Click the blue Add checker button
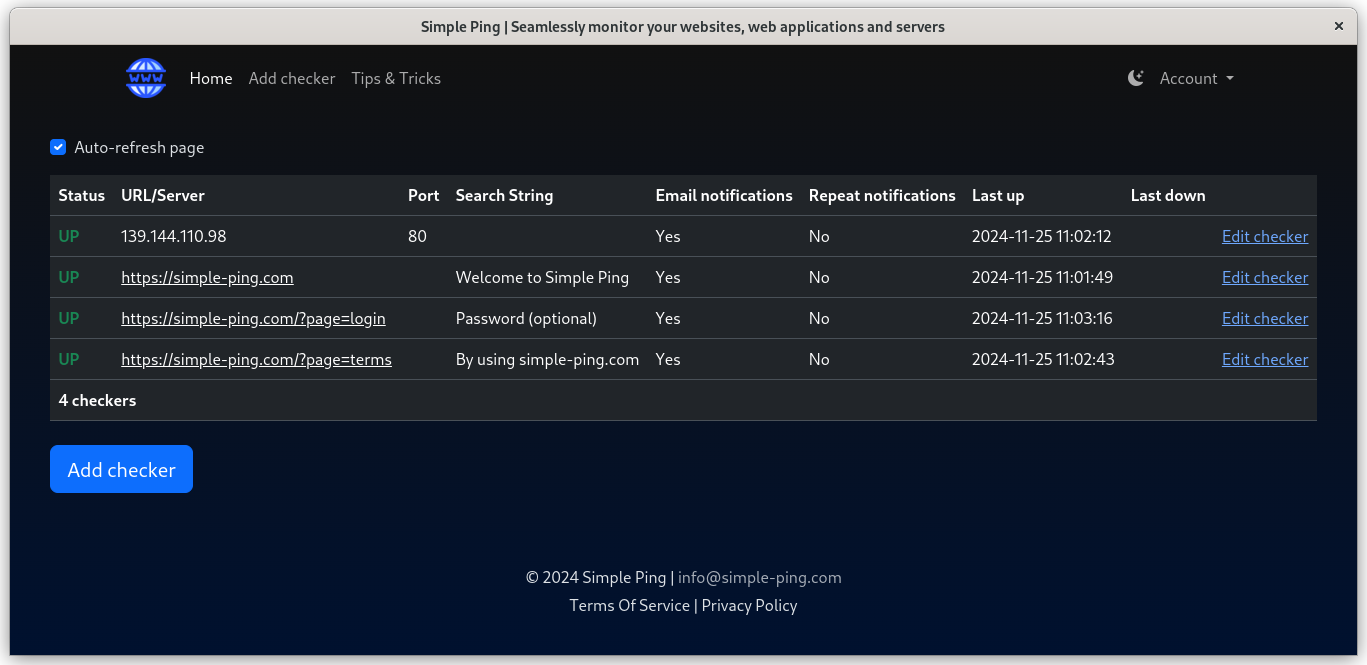The image size is (1367, 665). (121, 469)
